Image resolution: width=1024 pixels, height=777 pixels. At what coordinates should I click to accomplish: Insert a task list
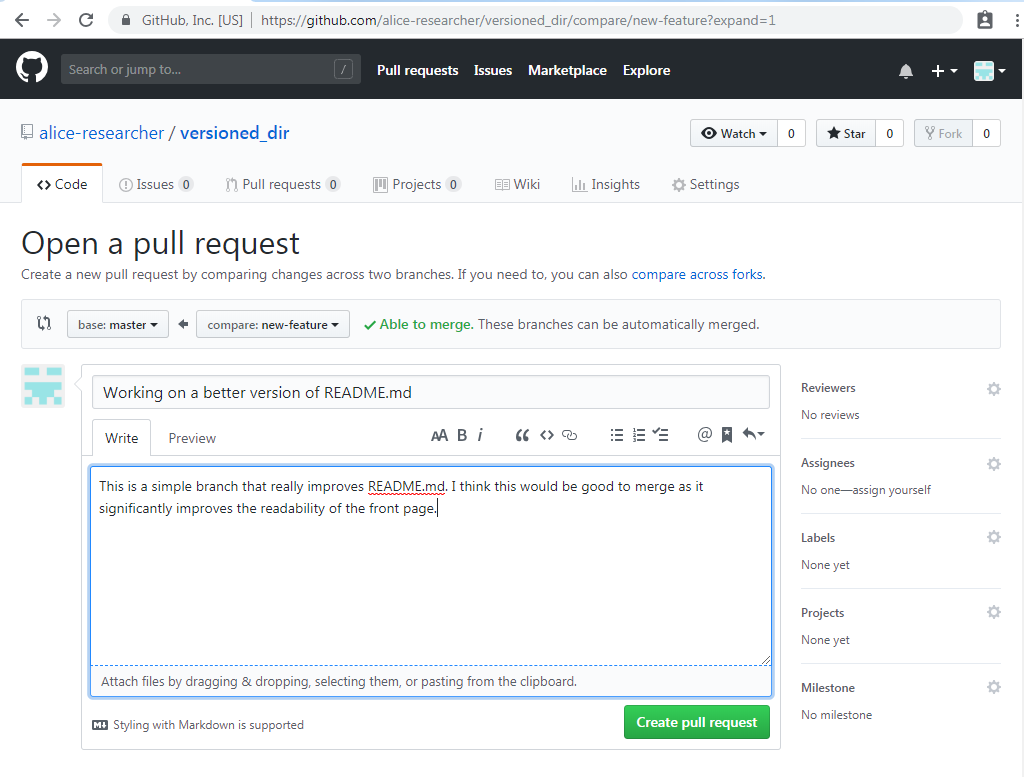click(661, 435)
